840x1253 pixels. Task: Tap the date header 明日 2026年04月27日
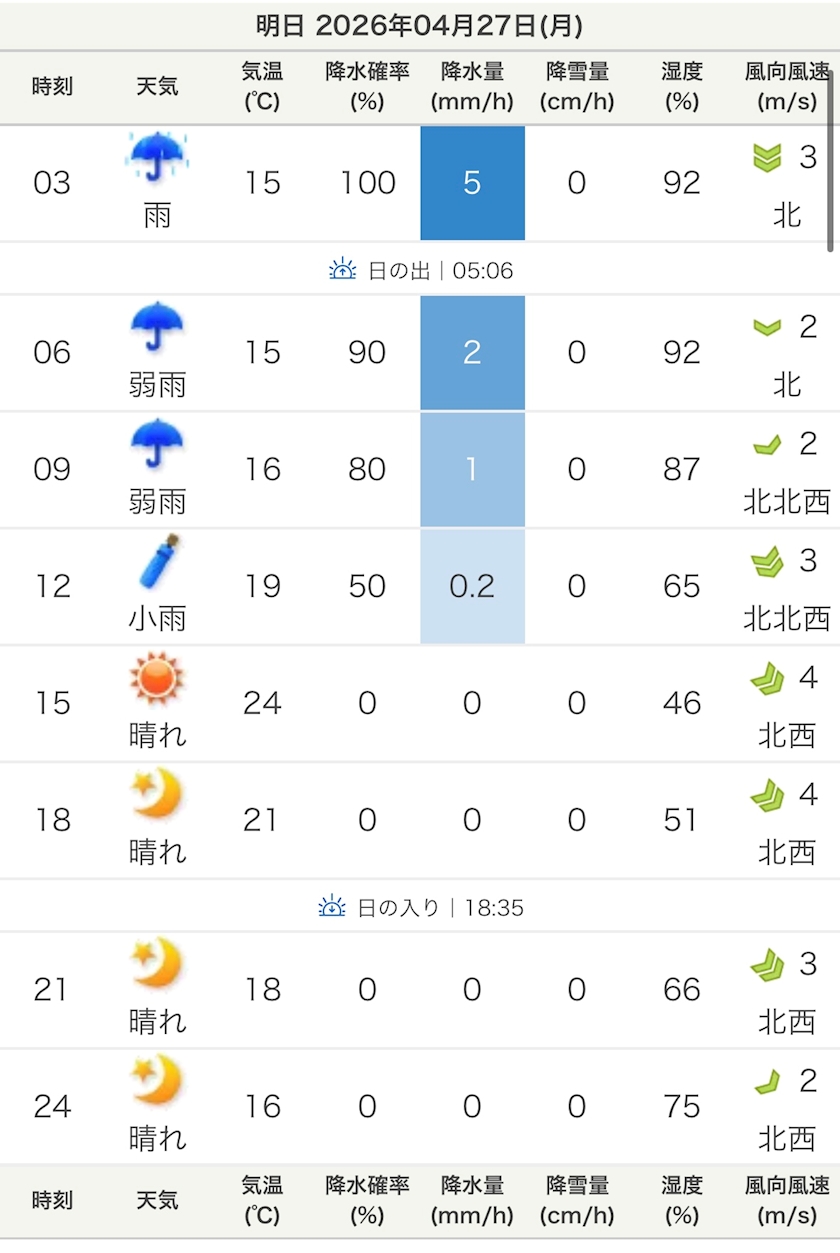tap(420, 25)
